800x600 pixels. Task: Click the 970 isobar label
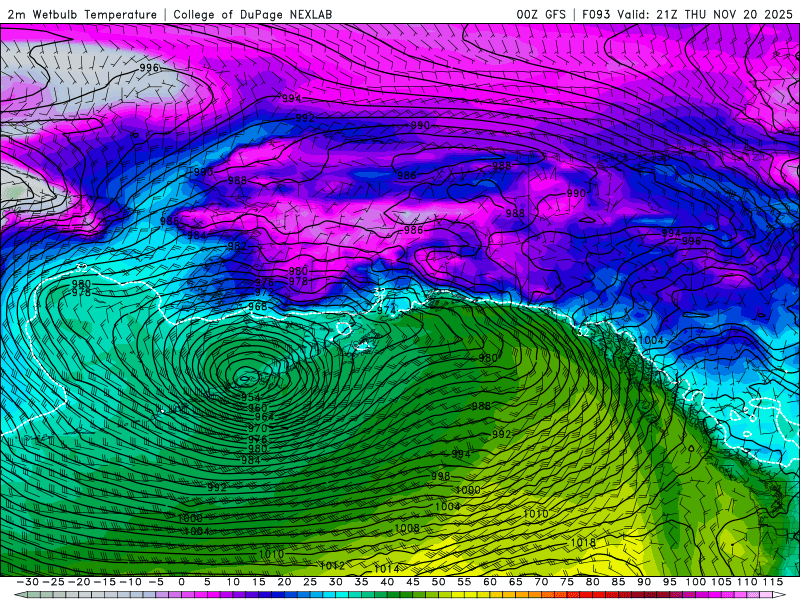(x=258, y=428)
